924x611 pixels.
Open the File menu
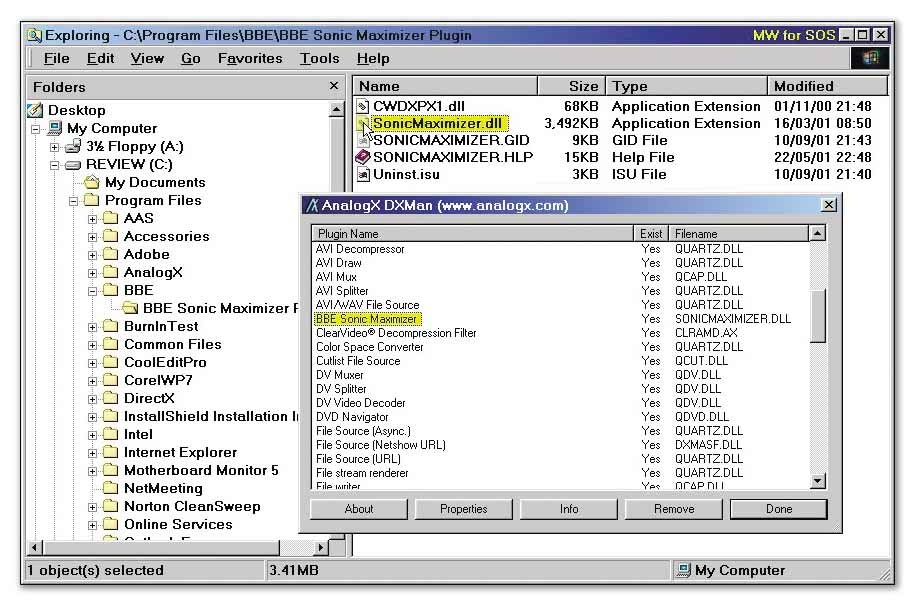click(x=57, y=58)
